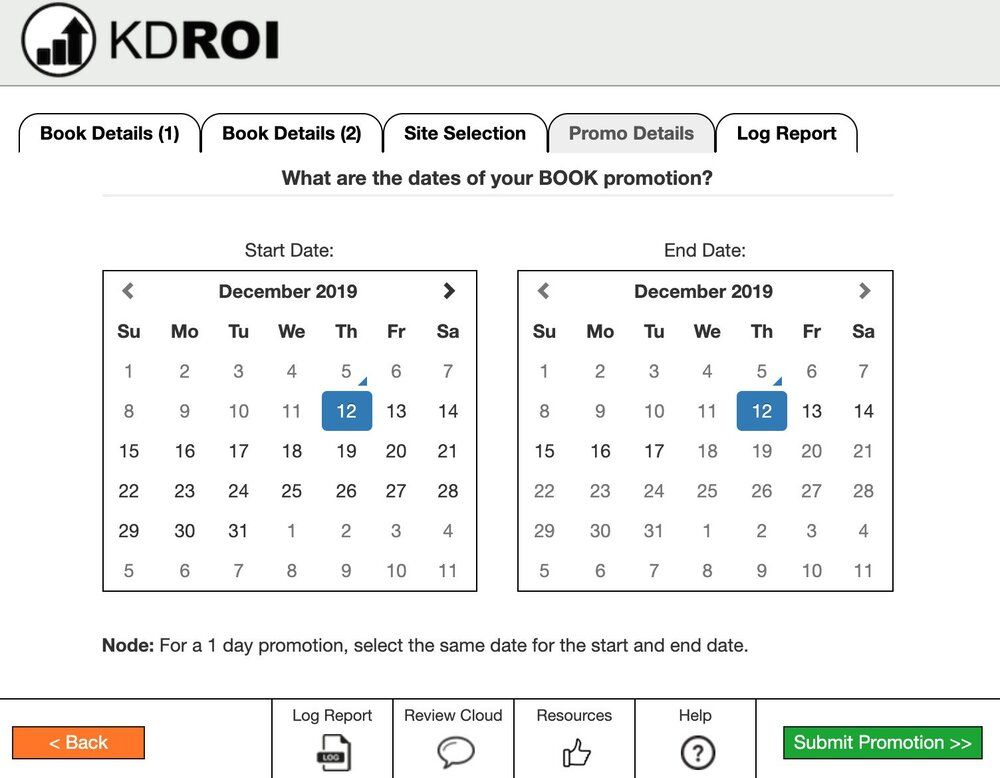Open the Help question mark icon
This screenshot has height=778, width=1000.
698,753
